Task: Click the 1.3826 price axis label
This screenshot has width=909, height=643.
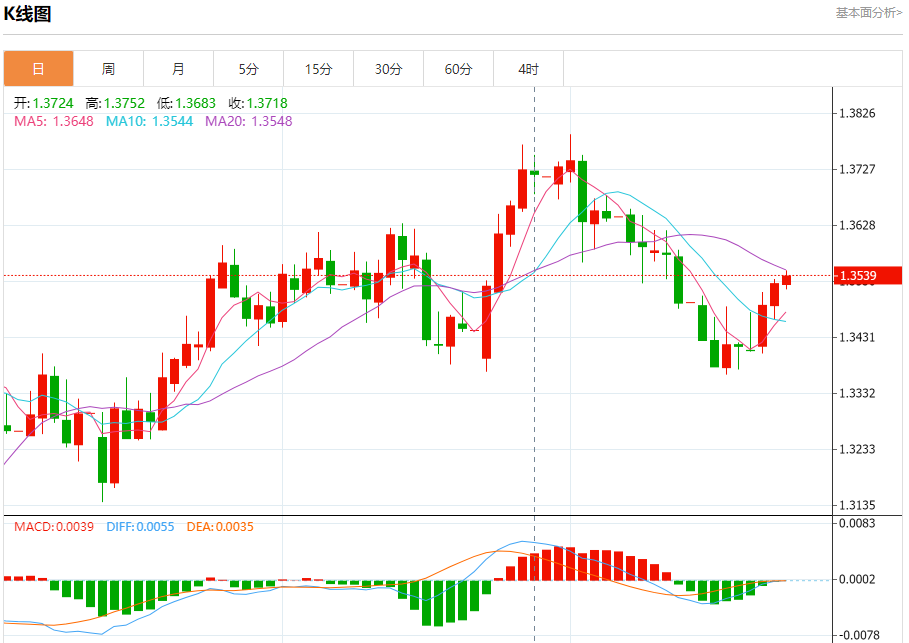Action: [857, 113]
